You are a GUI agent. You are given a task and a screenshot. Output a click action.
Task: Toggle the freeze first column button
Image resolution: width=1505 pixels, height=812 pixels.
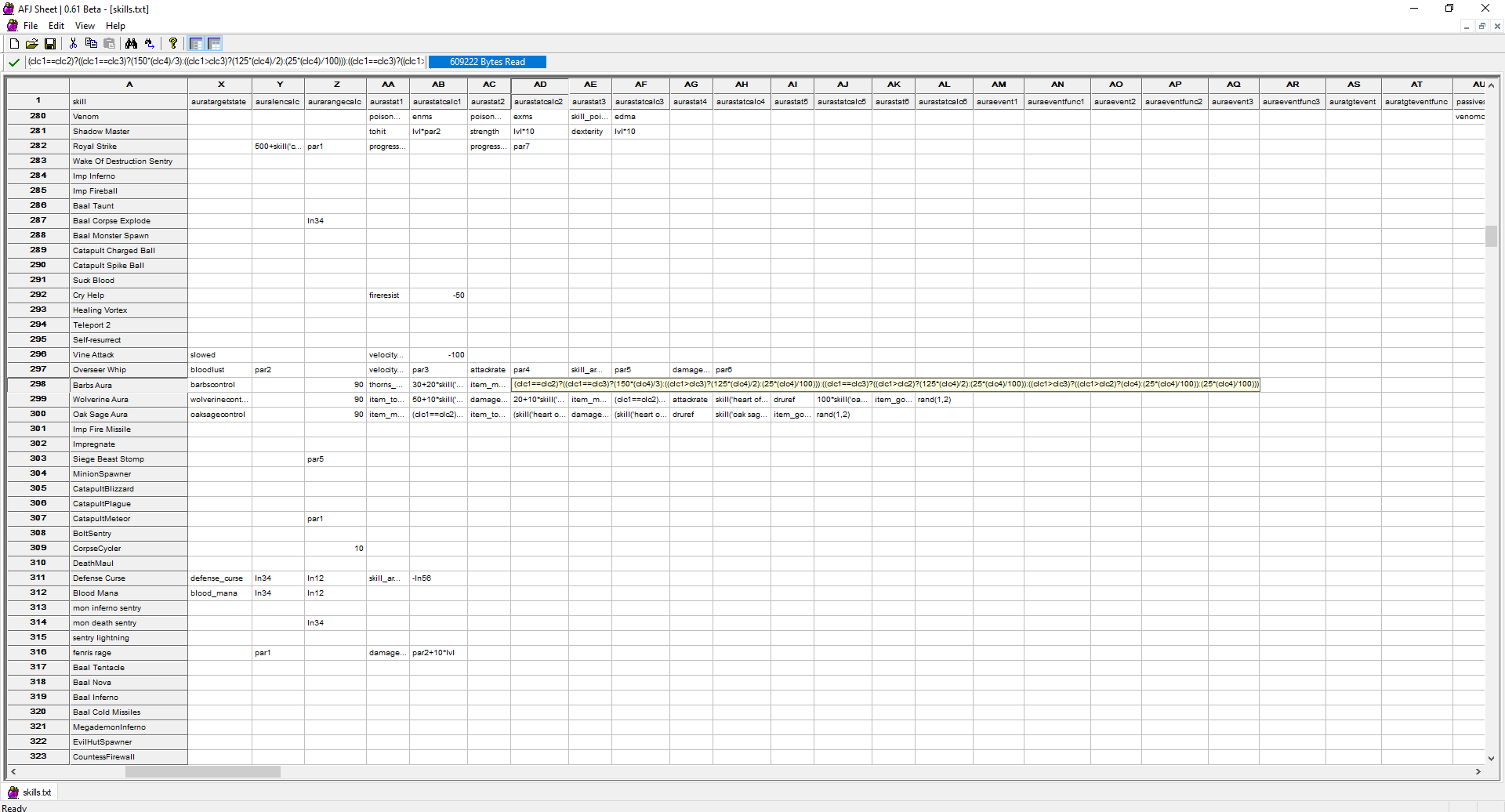point(196,44)
